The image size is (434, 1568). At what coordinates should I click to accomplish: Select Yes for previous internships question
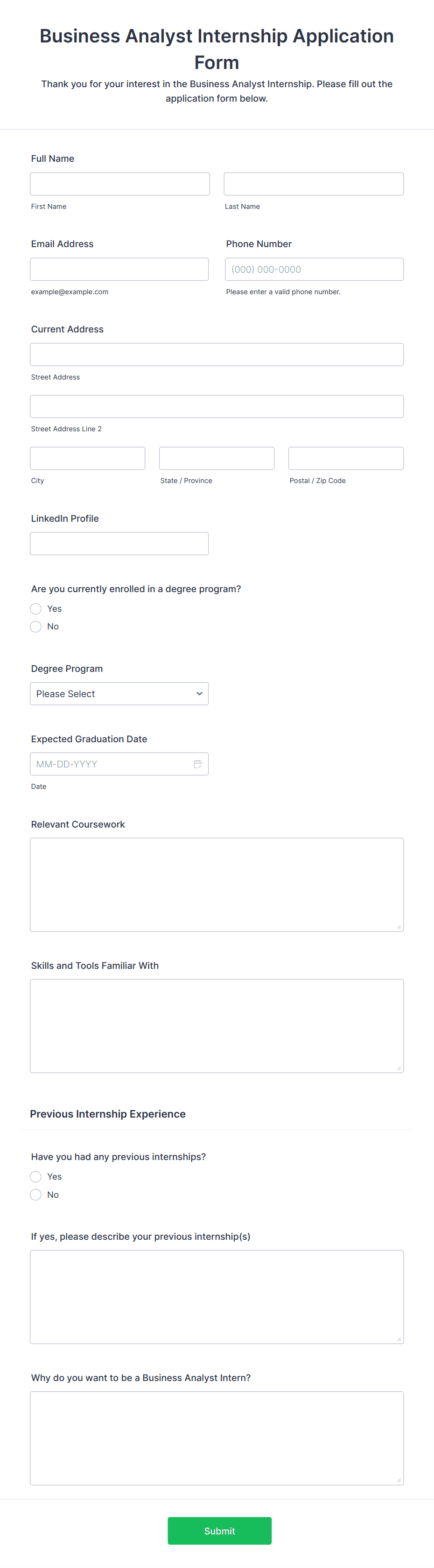coord(35,1176)
